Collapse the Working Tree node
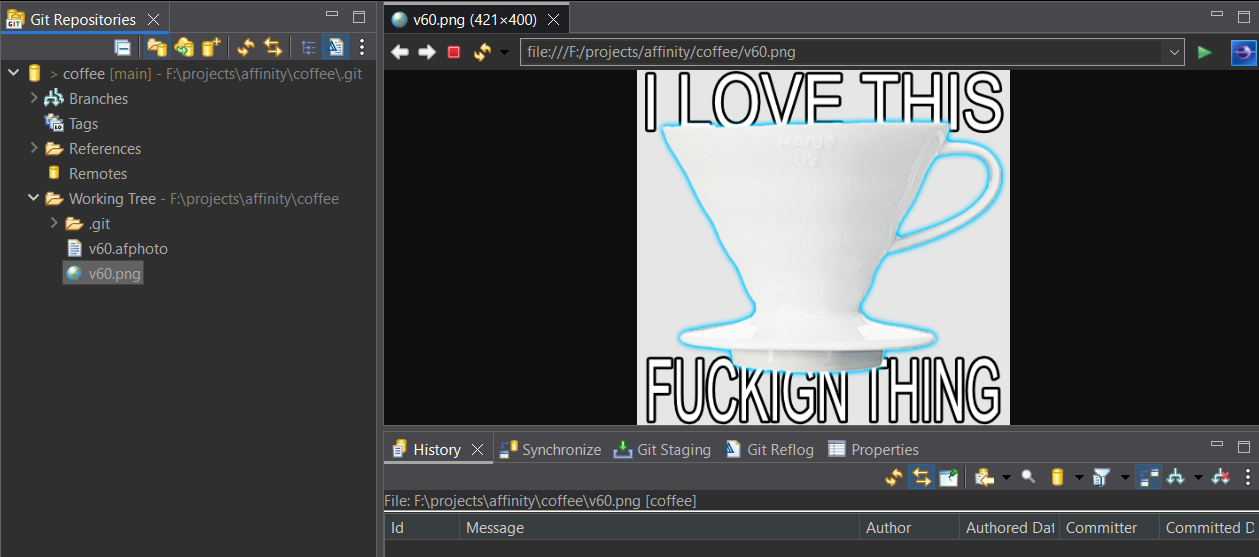 tap(34, 198)
